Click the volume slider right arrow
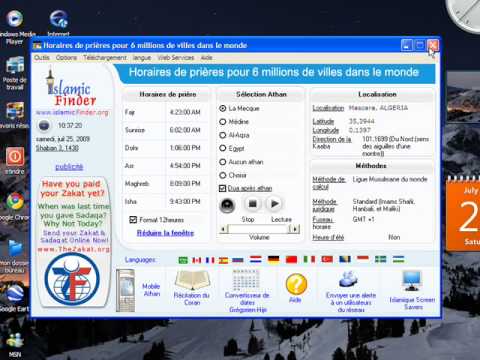 (x=294, y=229)
